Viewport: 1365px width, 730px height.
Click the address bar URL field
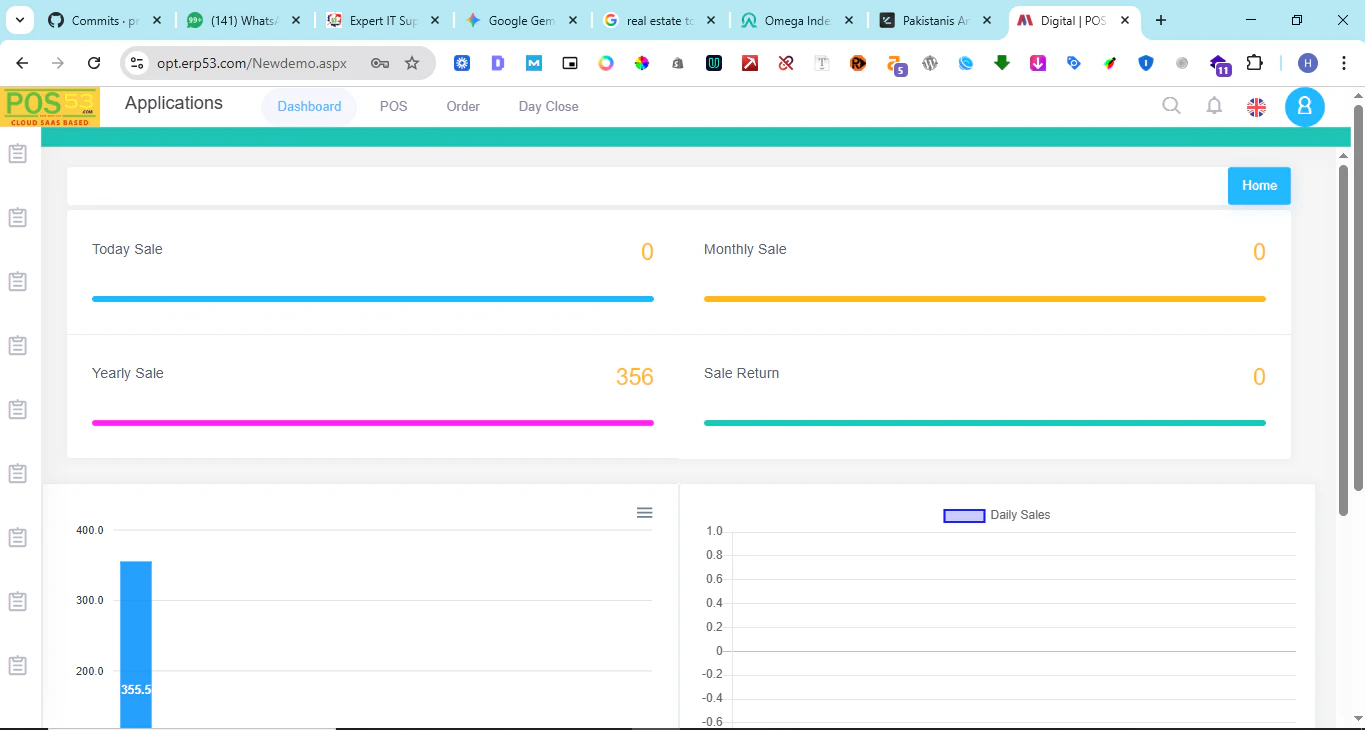252,63
